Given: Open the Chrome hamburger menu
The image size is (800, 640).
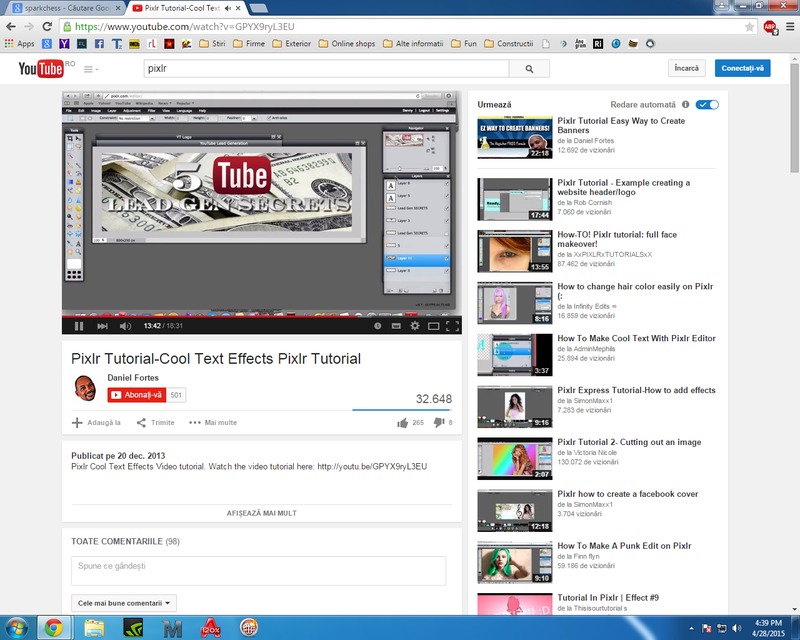Looking at the screenshot, I should tap(790, 27).
